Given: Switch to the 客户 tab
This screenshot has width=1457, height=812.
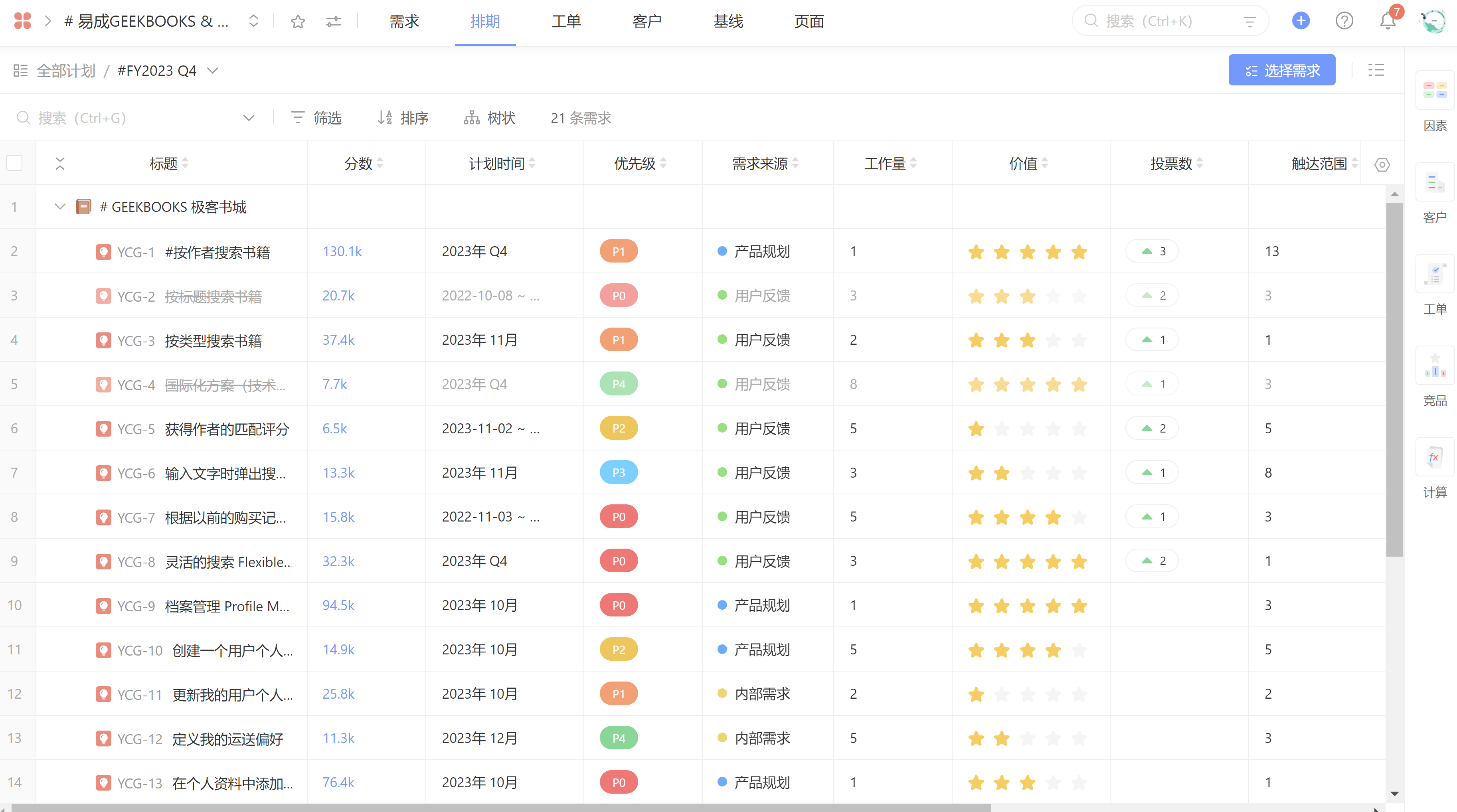Looking at the screenshot, I should pos(647,22).
